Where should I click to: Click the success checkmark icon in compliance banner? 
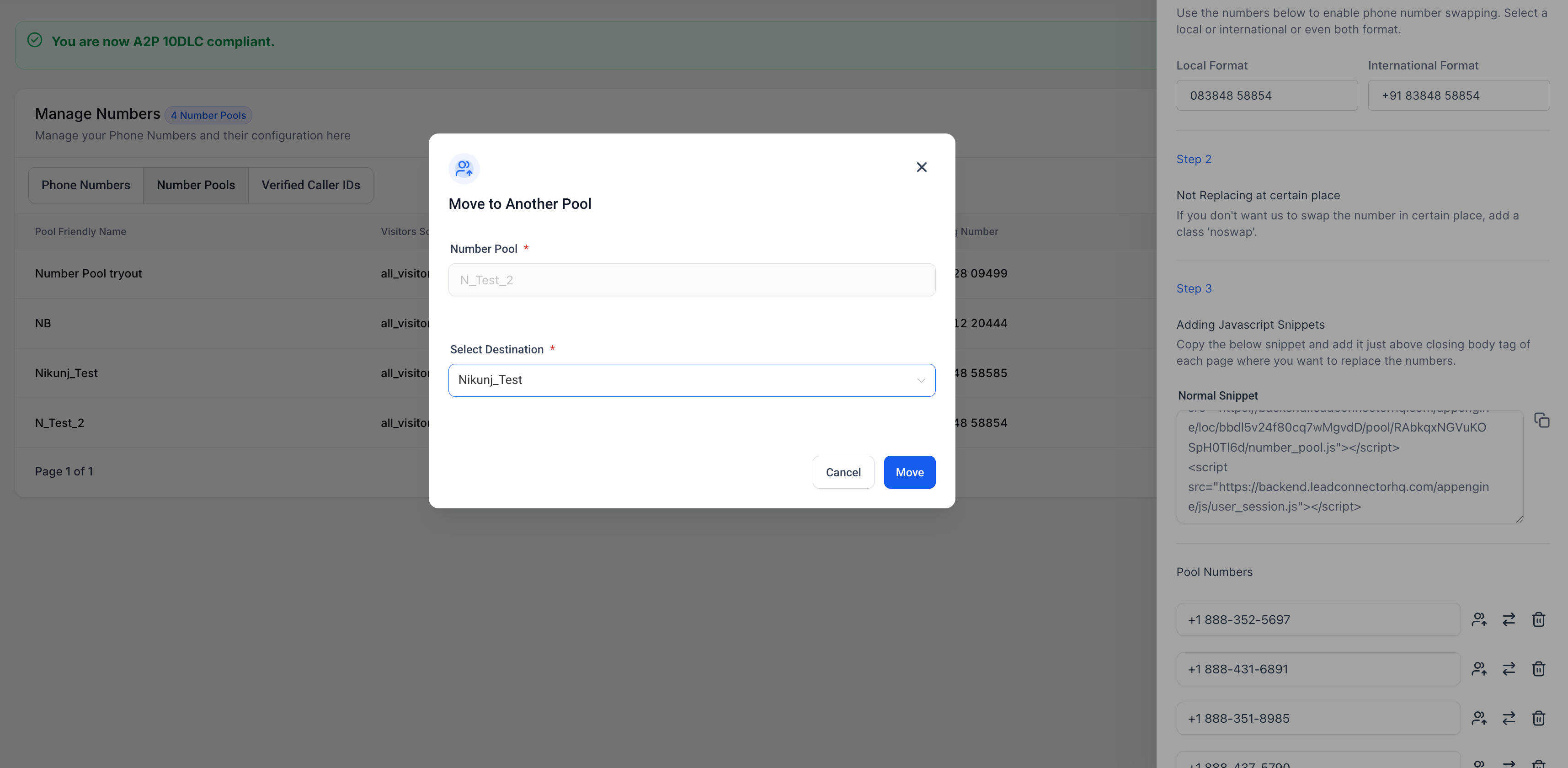click(x=35, y=40)
